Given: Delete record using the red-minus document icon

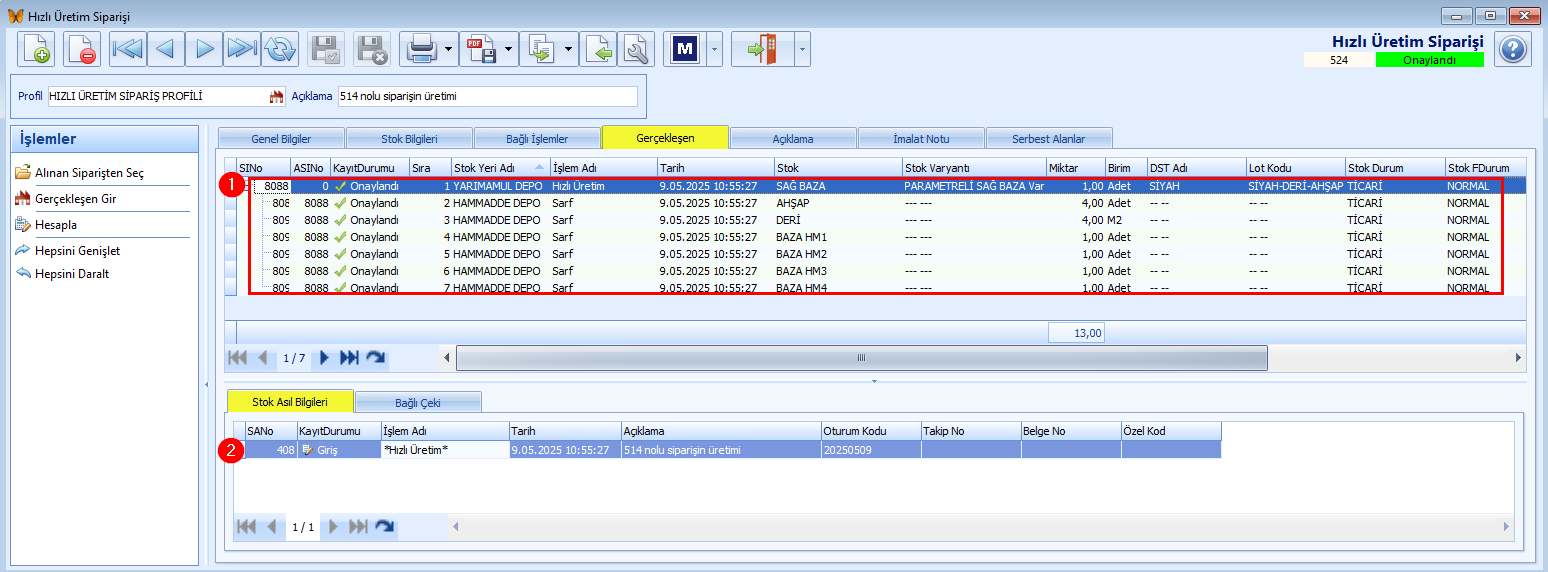Looking at the screenshot, I should 82,49.
